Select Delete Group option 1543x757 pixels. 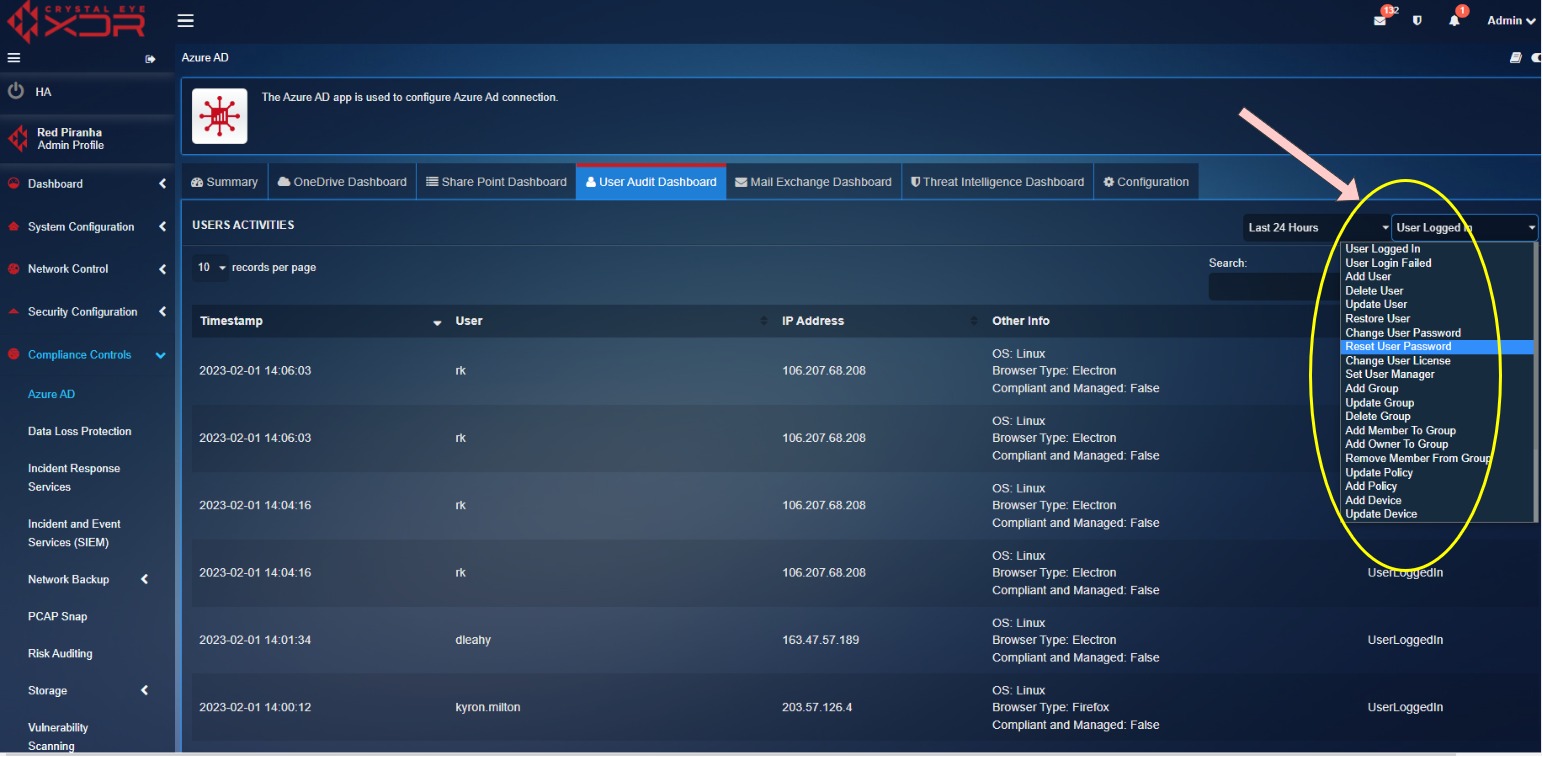1437,417
